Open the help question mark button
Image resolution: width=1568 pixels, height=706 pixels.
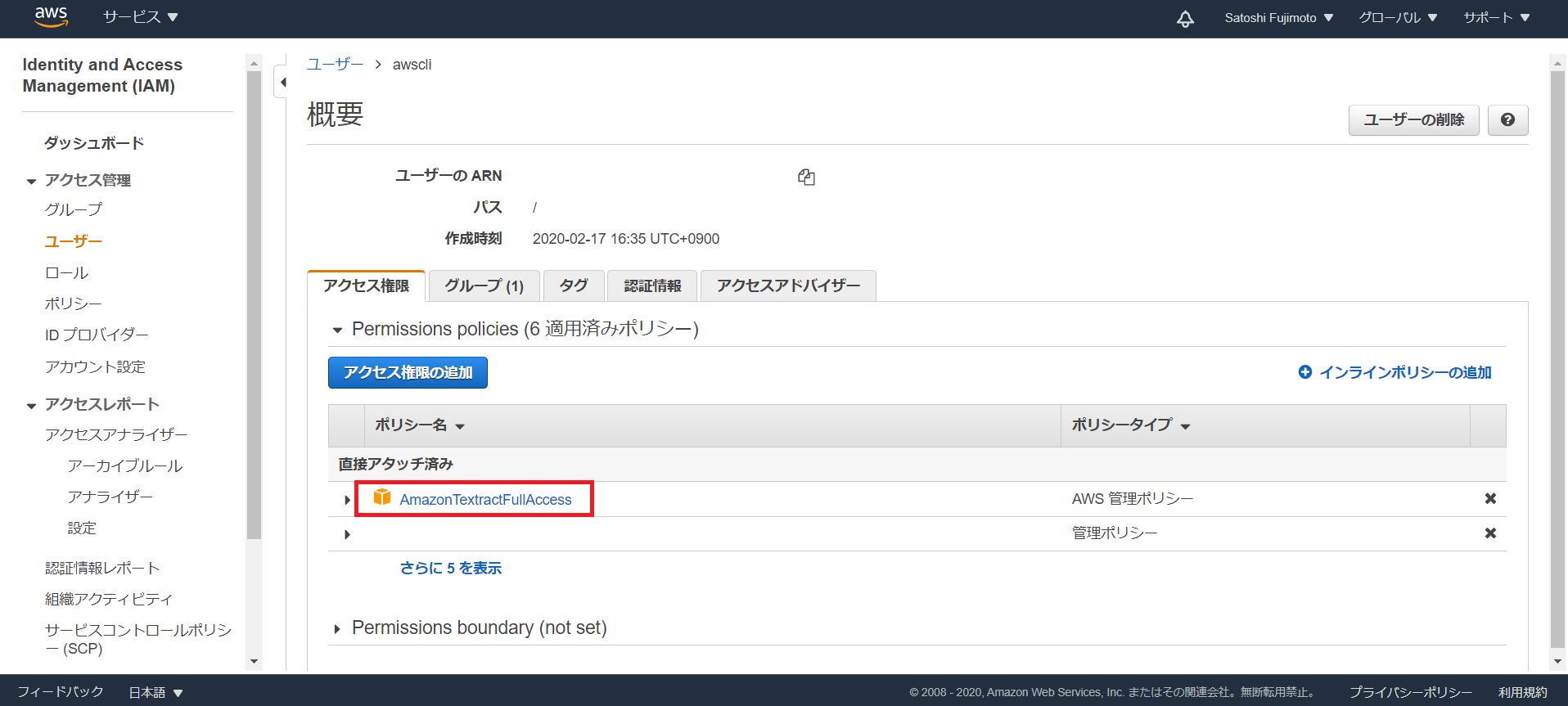click(1507, 120)
